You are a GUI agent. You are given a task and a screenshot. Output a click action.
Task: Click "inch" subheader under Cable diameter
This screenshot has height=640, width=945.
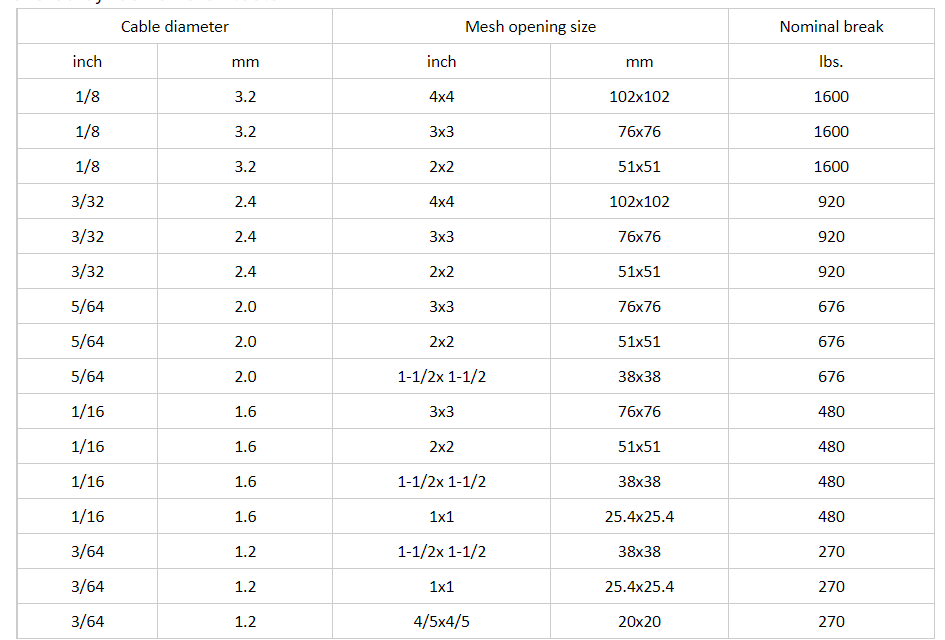(x=87, y=62)
